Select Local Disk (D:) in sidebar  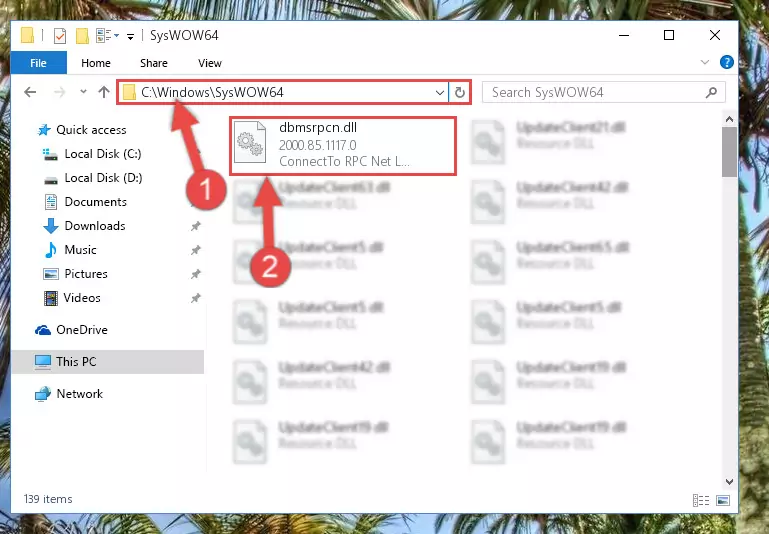pyautogui.click(x=103, y=178)
